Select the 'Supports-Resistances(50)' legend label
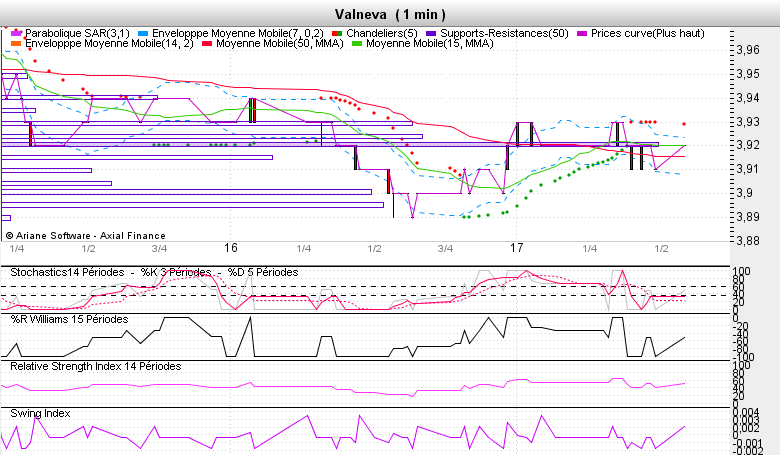780x455 pixels. point(504,33)
